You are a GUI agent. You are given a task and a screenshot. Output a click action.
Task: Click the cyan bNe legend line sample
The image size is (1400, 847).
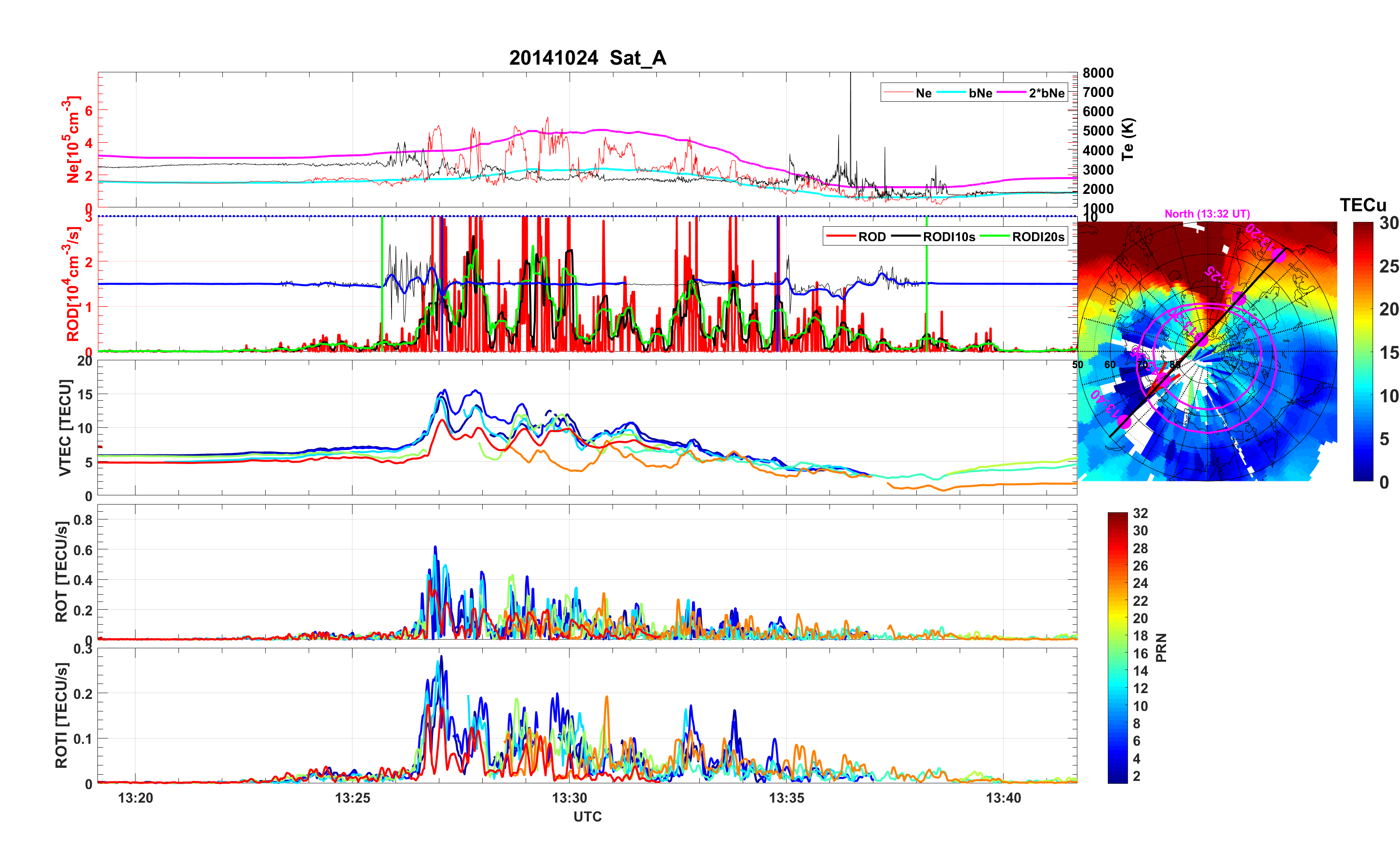pyautogui.click(x=951, y=93)
